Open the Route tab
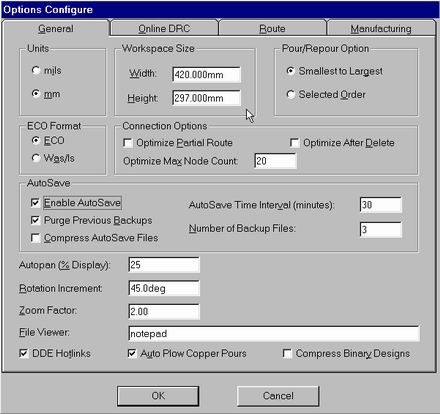 pos(272,29)
